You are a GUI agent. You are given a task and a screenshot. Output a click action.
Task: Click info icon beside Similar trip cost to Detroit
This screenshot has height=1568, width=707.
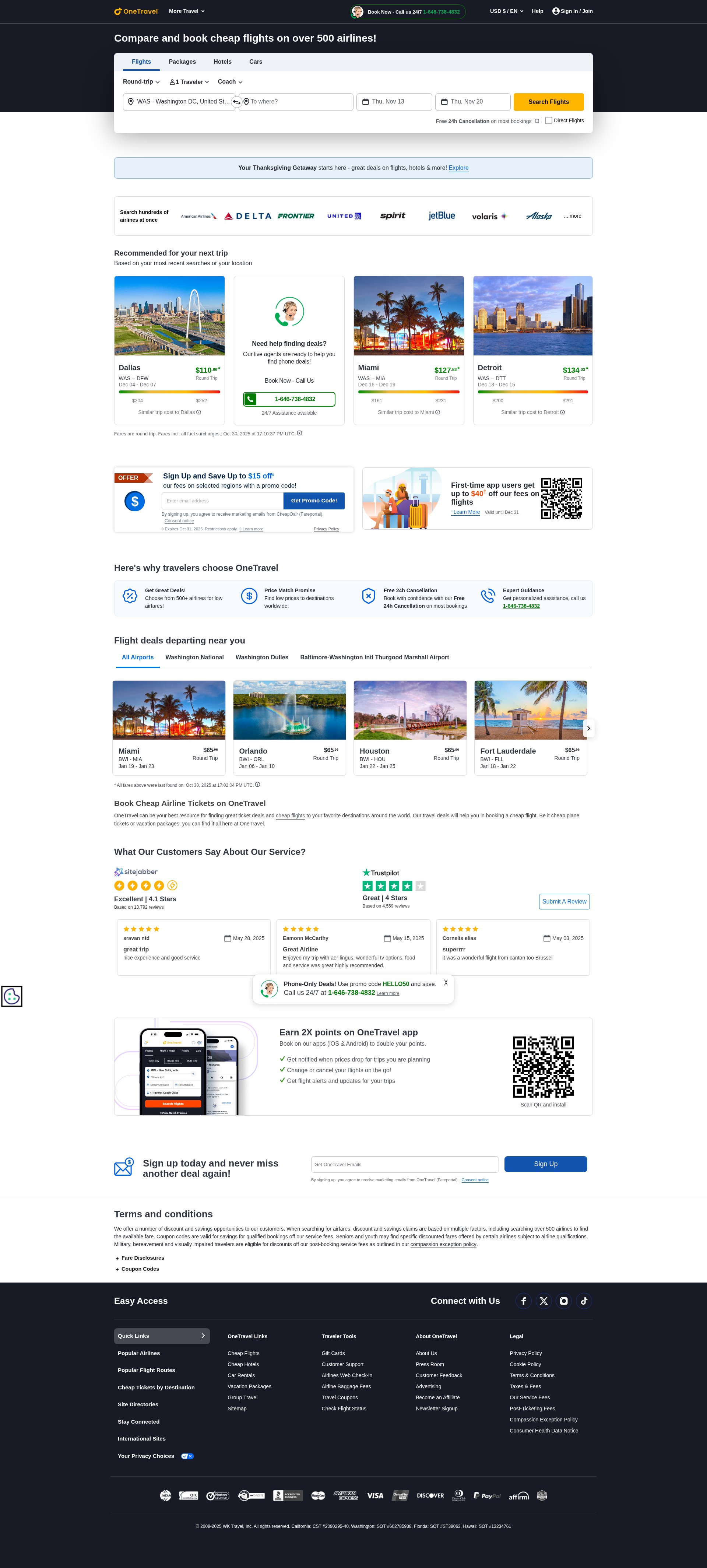click(562, 412)
